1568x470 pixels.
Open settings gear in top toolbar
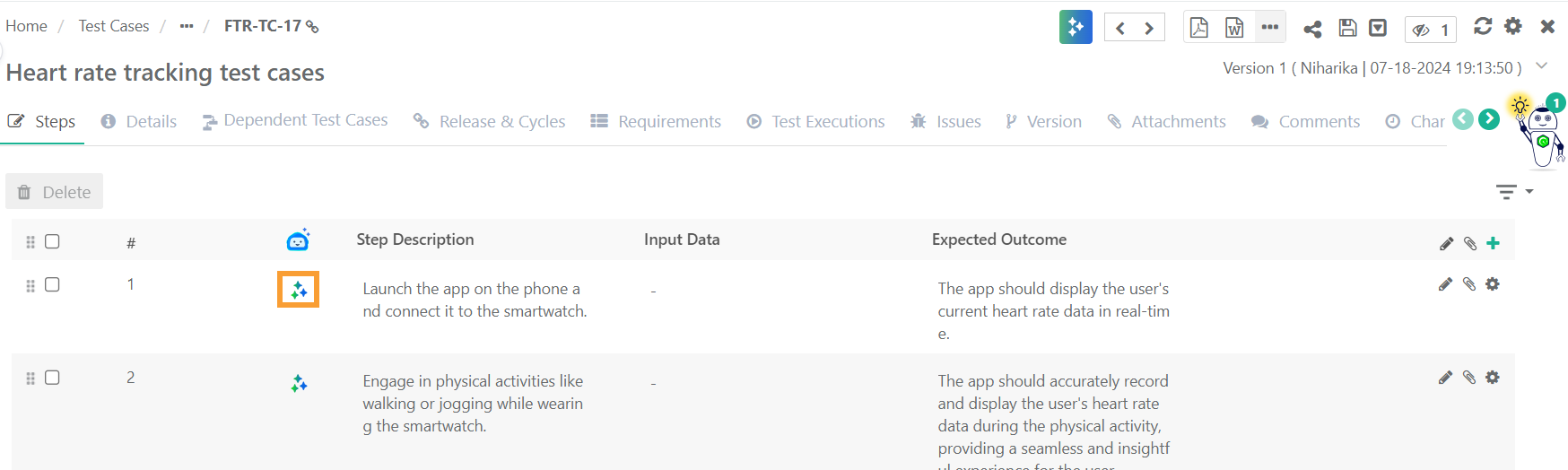tap(1513, 26)
